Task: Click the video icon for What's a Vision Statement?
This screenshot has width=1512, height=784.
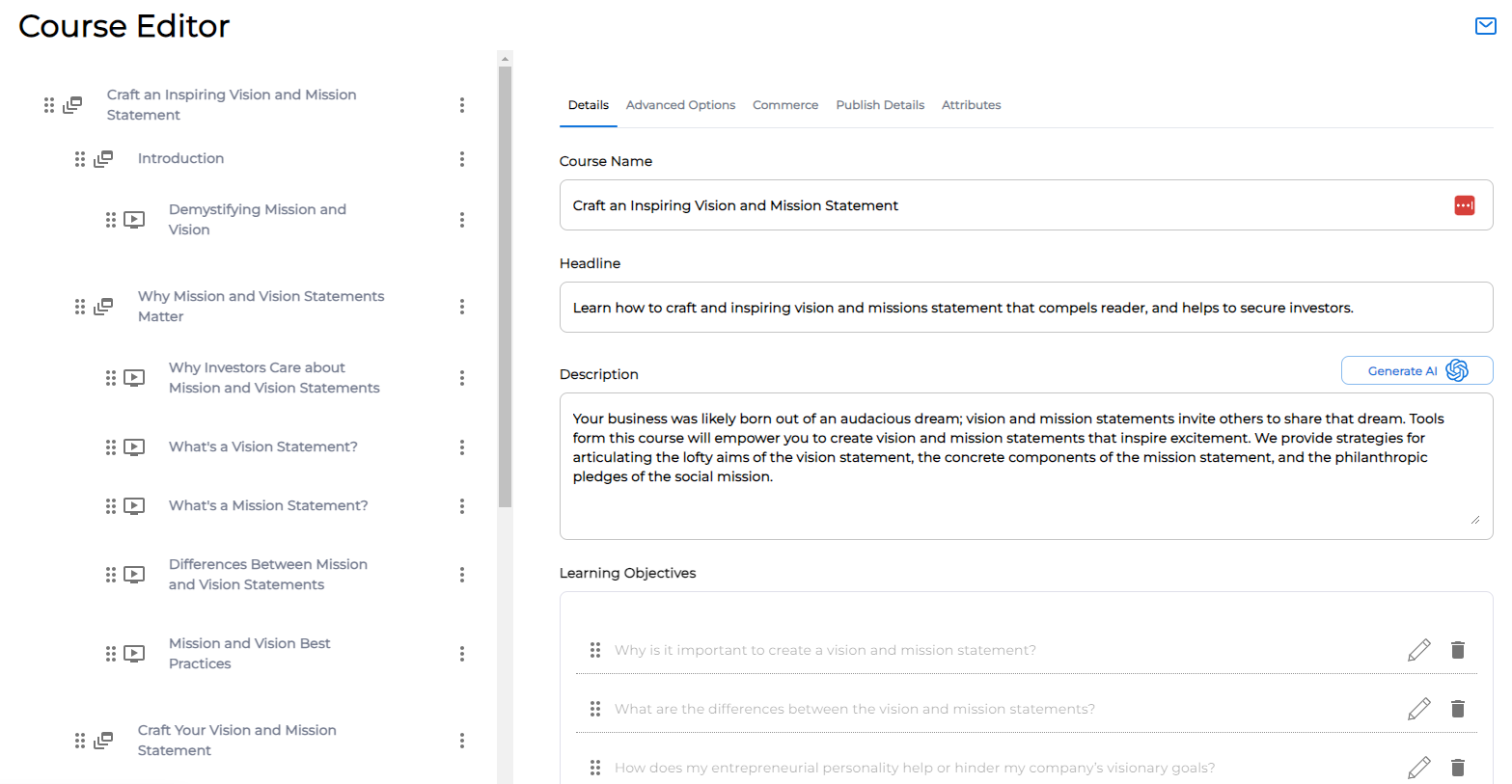Action: point(134,447)
